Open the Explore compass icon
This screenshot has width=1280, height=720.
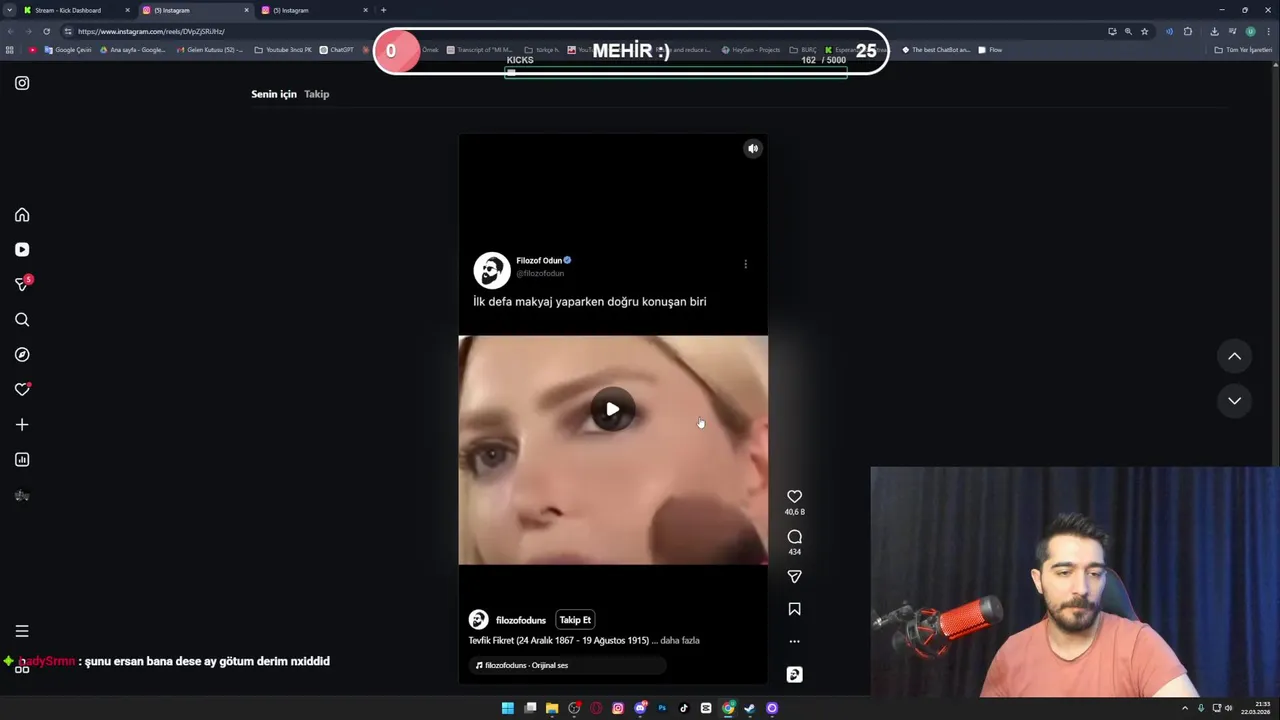(x=22, y=355)
